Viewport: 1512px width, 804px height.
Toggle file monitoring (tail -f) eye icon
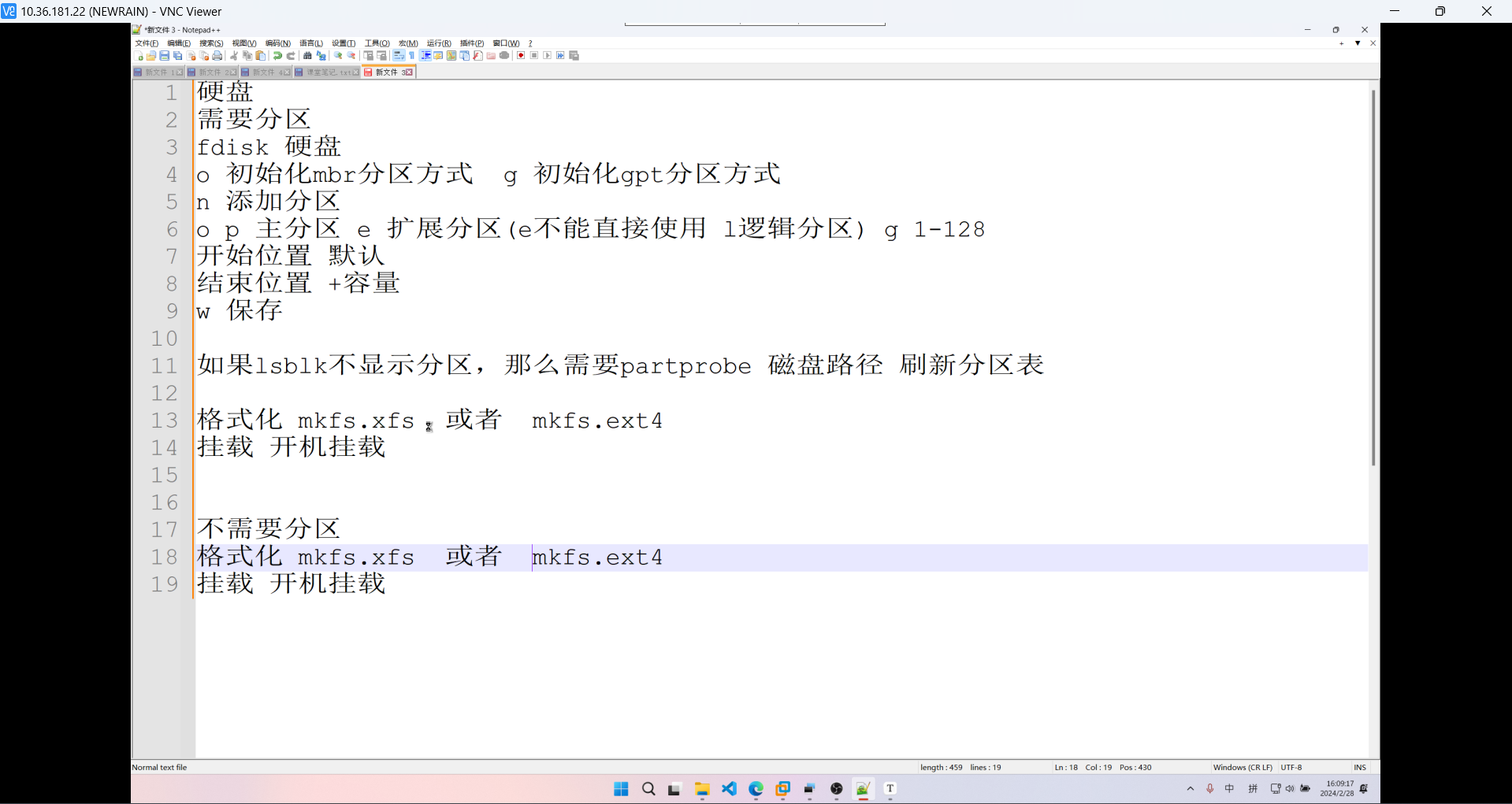click(504, 56)
